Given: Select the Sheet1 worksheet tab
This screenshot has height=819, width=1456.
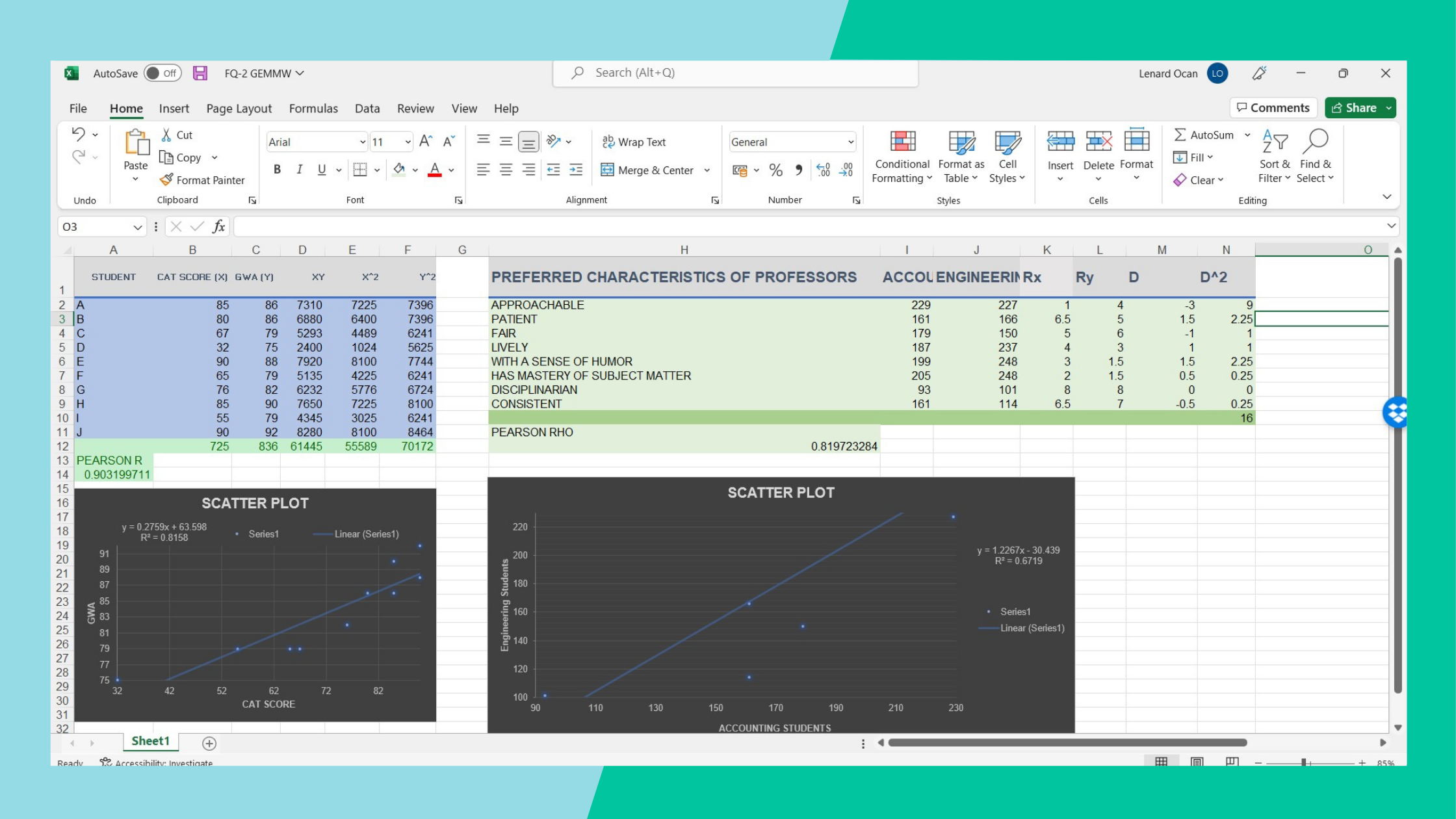Looking at the screenshot, I should pos(151,741).
